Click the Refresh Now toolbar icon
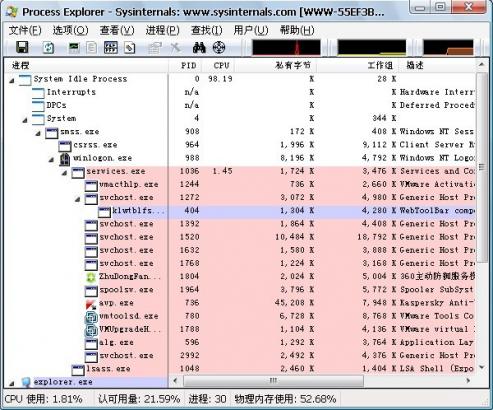Image resolution: width=493 pixels, height=410 pixels. (49, 48)
